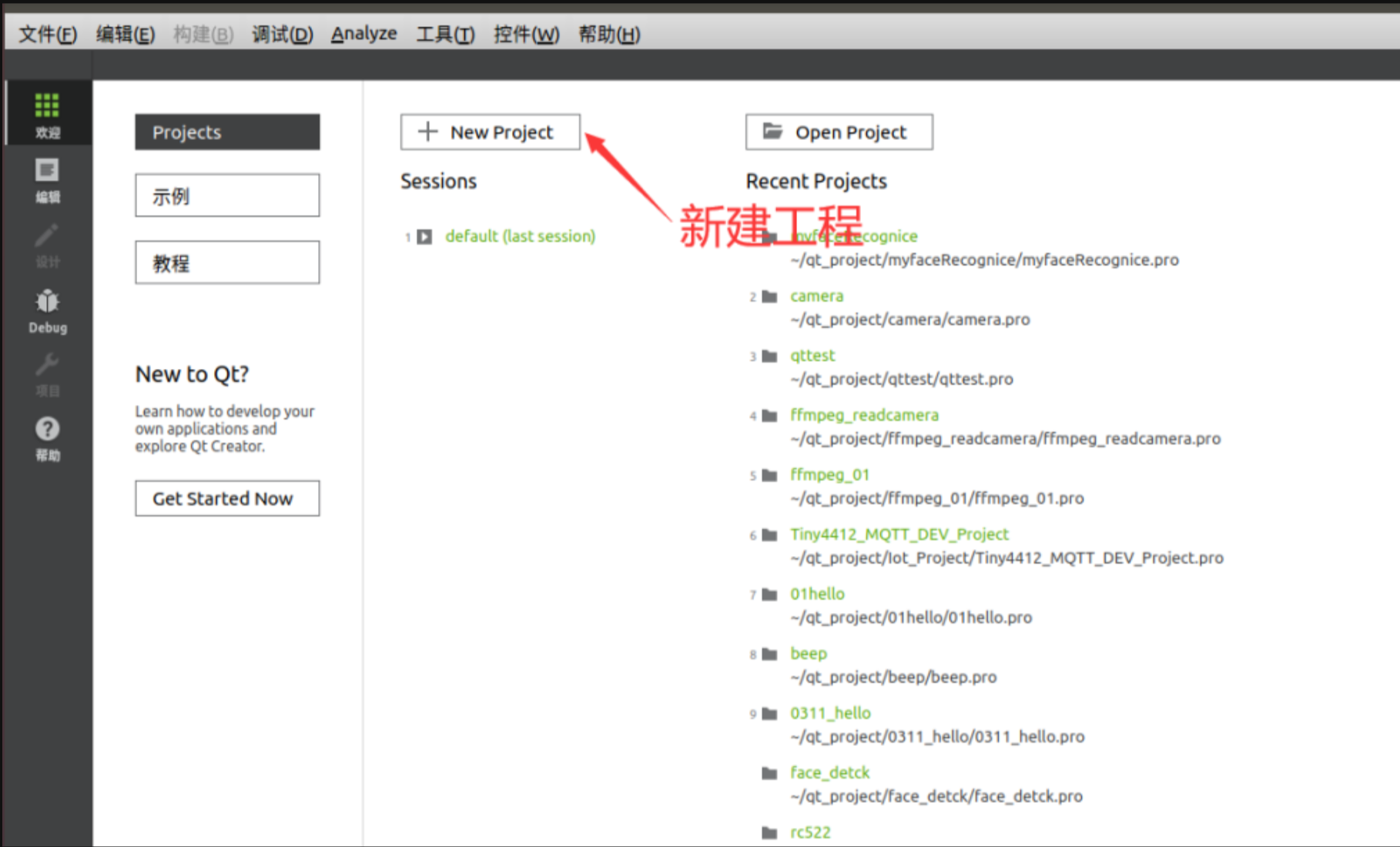The height and width of the screenshot is (847, 1400).
Task: Click the folder icon beside Tiny4412_MQTT_DEV_Project
Action: pos(769,534)
